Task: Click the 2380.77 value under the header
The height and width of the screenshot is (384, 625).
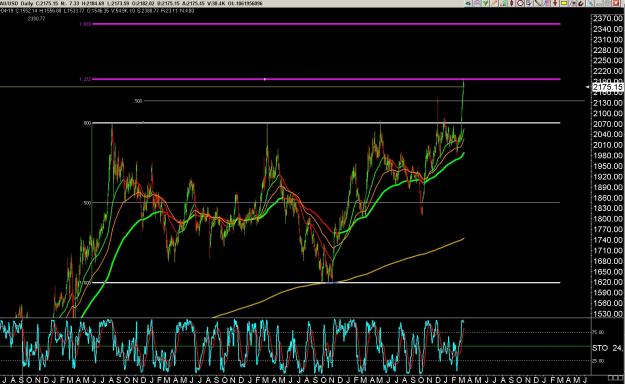Action: (36, 18)
